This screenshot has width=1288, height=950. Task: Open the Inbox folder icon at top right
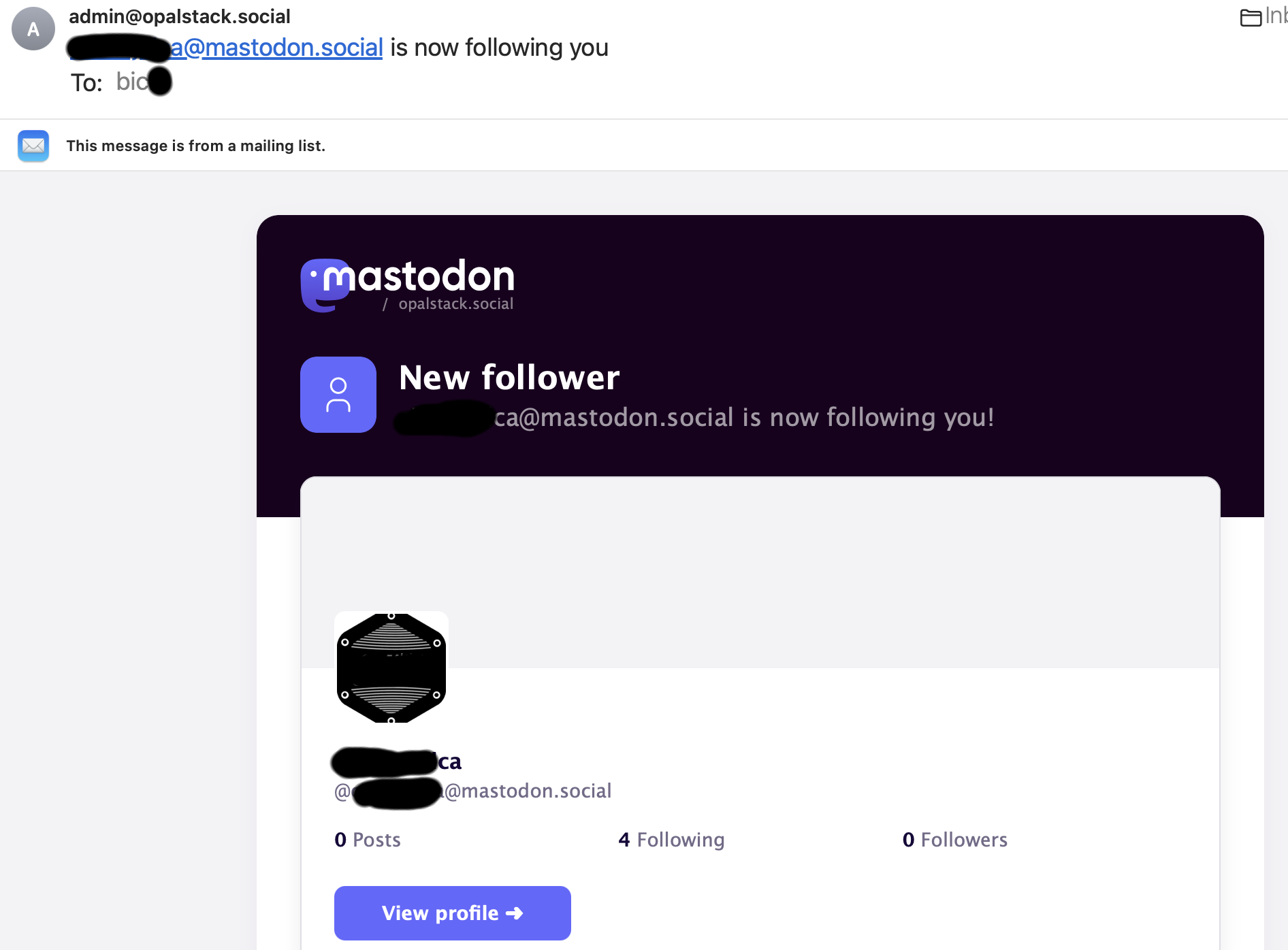tap(1251, 18)
